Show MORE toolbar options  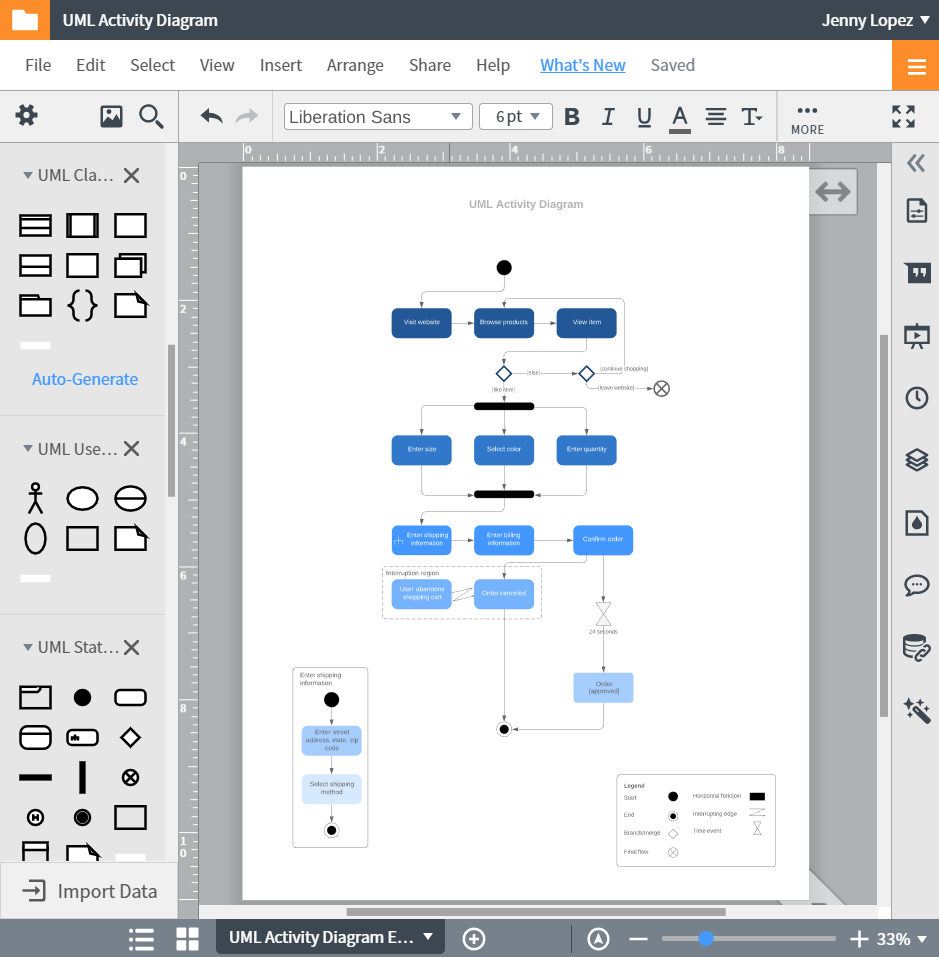point(807,120)
